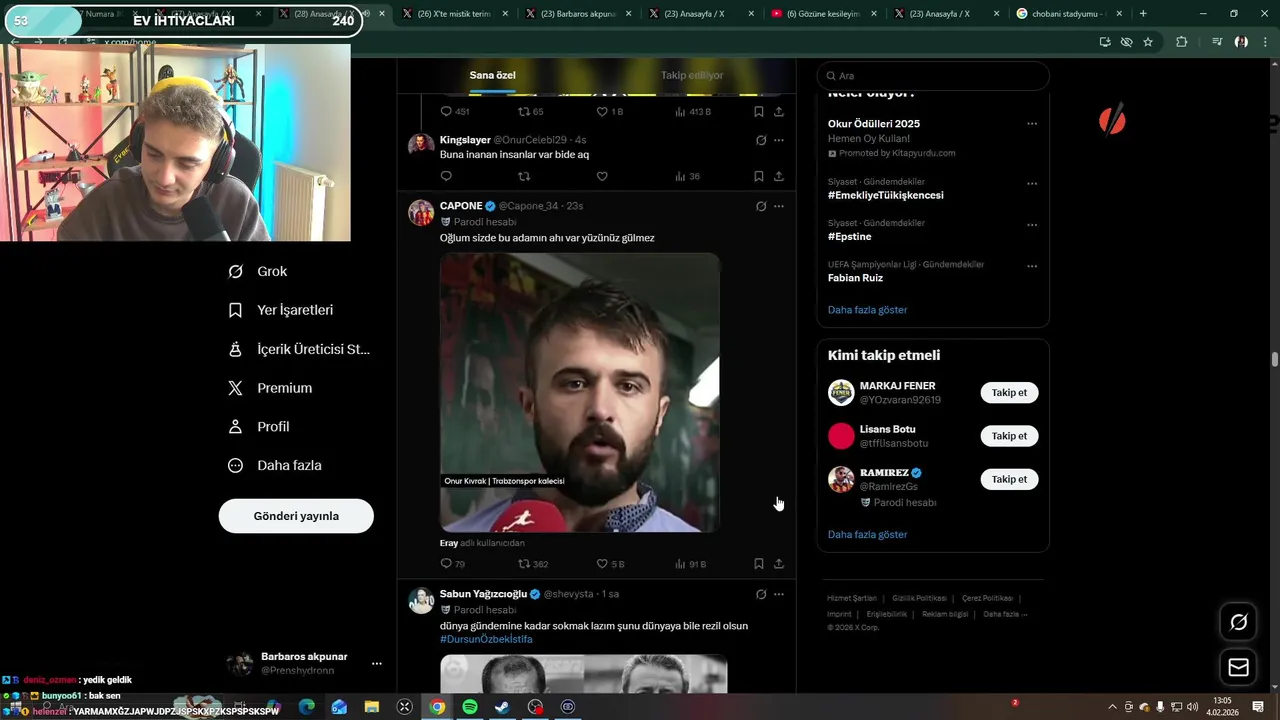The height and width of the screenshot is (720, 1280).
Task: Open Grok from the sidebar
Action: point(257,271)
